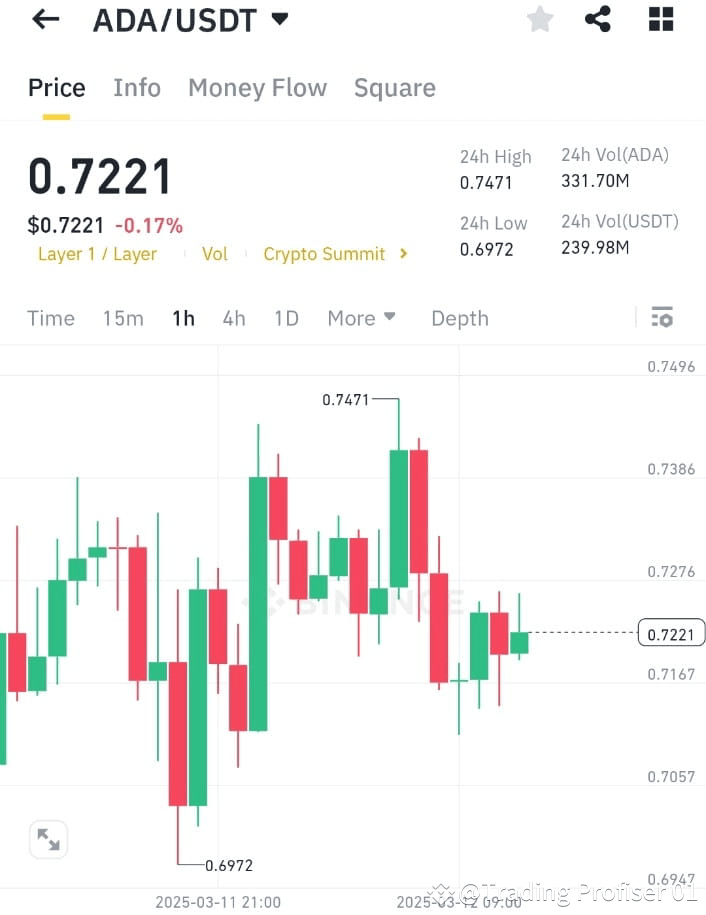The image size is (706, 915).
Task: Open the share options
Action: point(598,18)
